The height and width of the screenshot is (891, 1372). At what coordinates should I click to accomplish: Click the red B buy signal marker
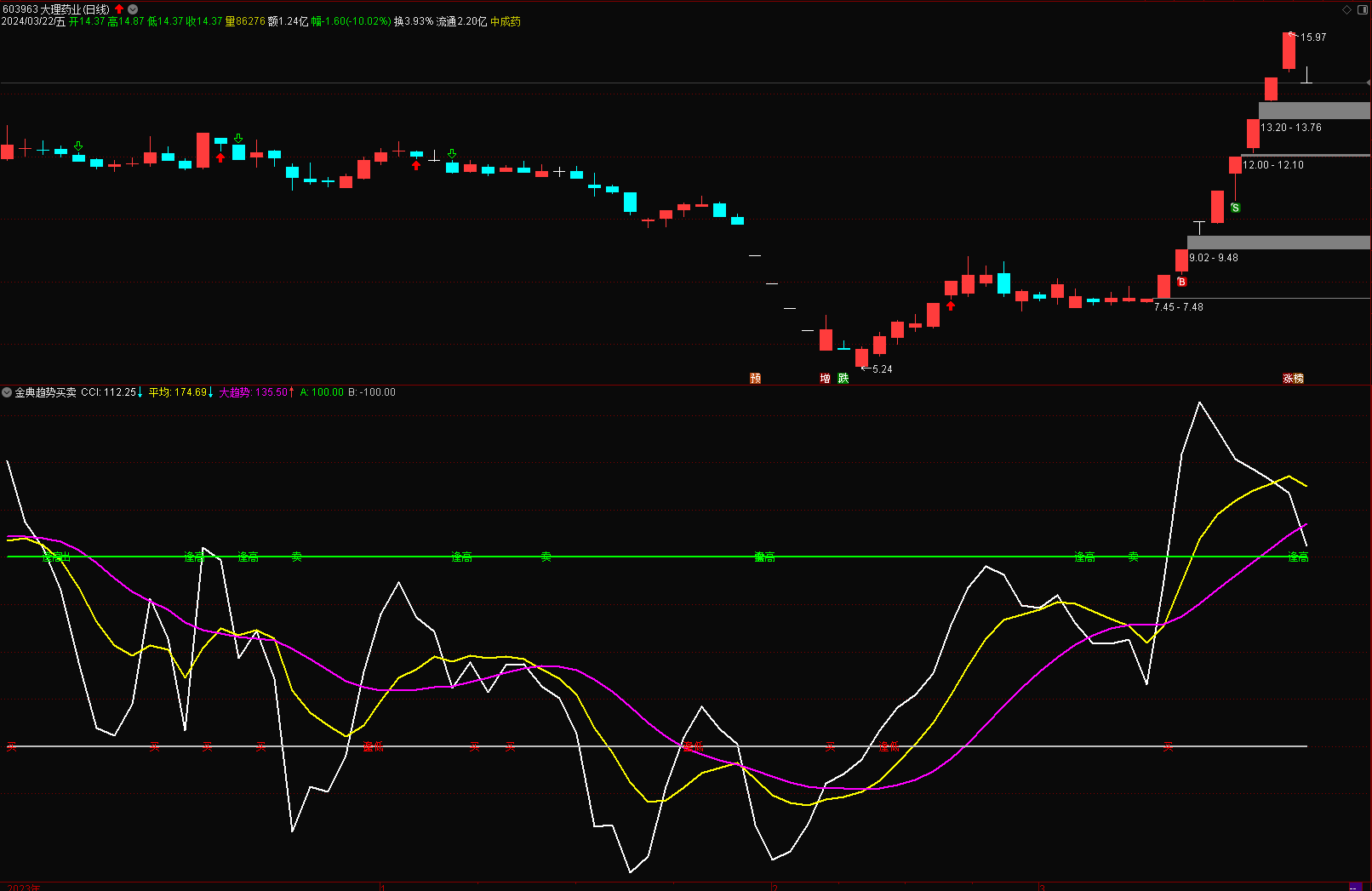pos(1181,282)
